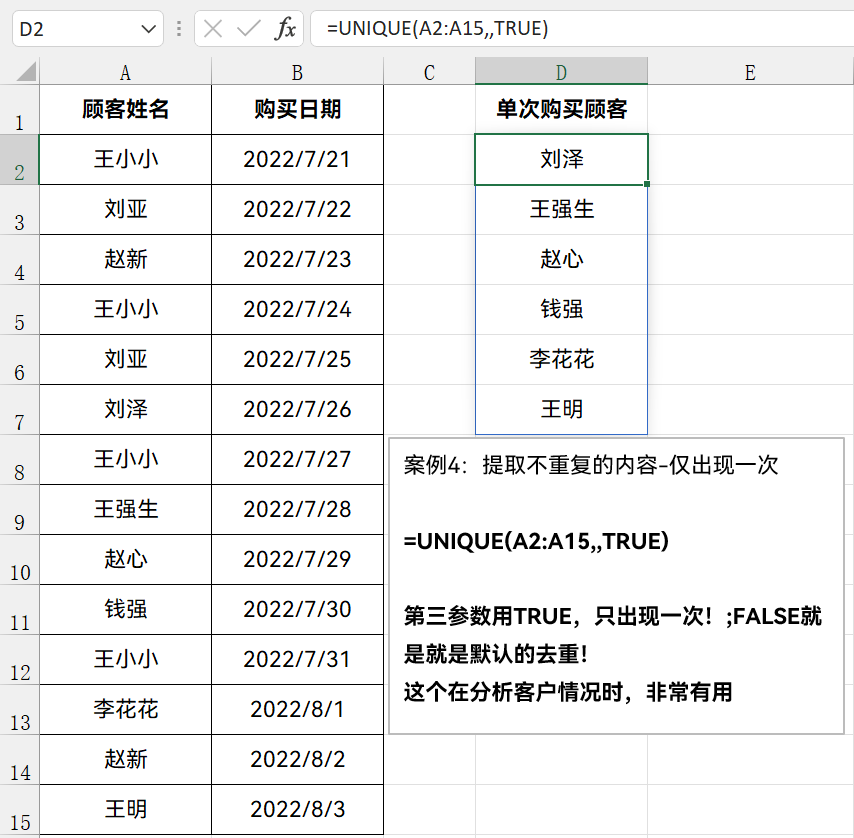Select column D header

pos(562,72)
